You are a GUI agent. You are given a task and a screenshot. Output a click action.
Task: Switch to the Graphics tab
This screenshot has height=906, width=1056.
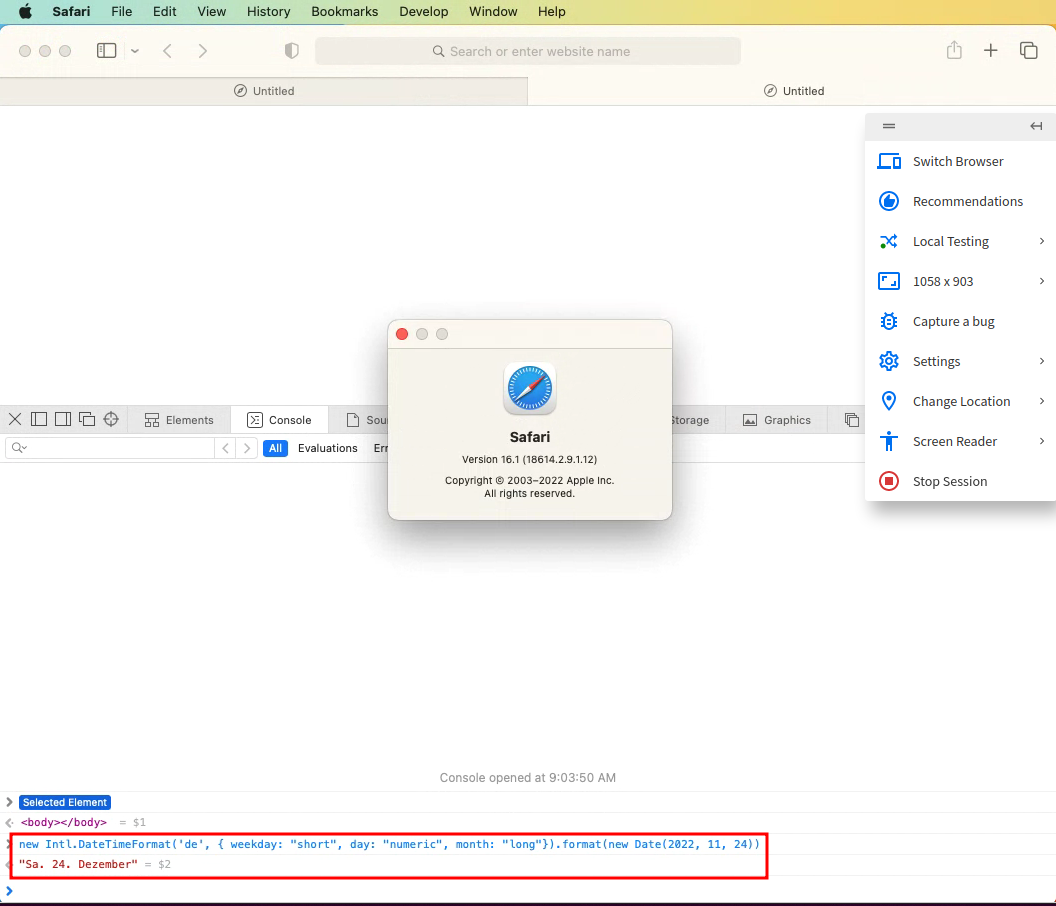[x=777, y=420]
